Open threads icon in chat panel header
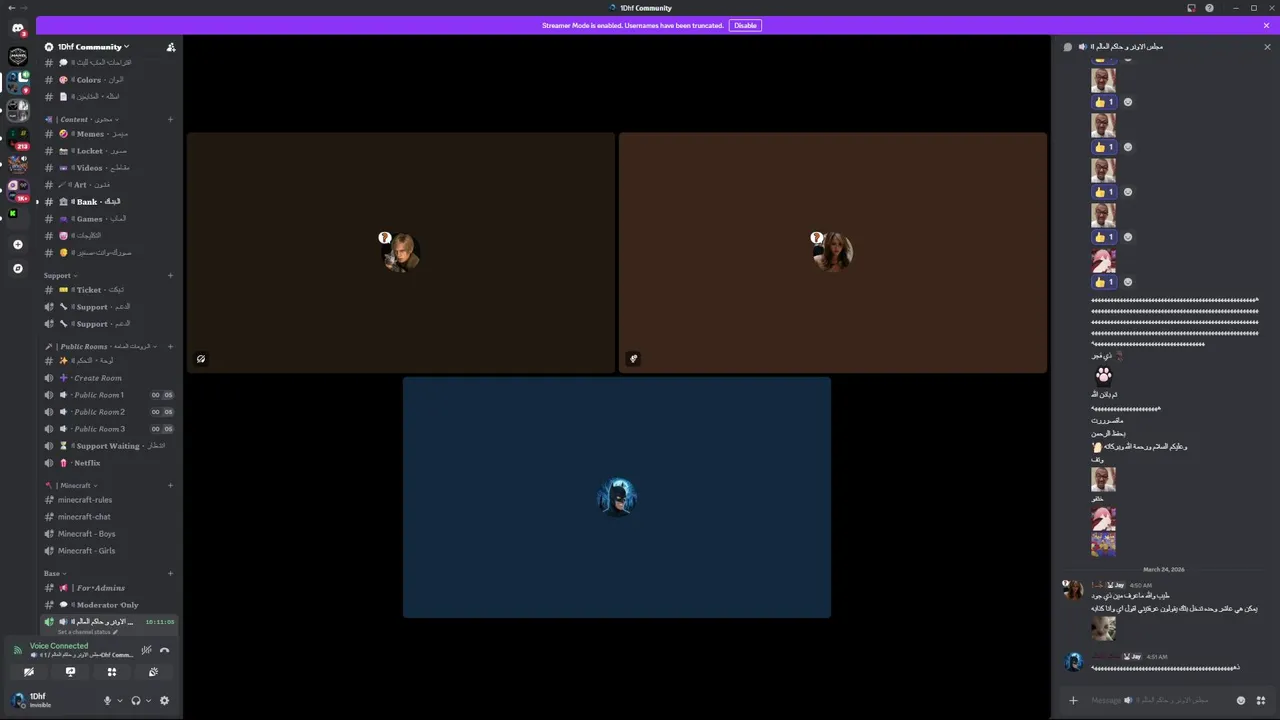1280x720 pixels. click(1068, 47)
